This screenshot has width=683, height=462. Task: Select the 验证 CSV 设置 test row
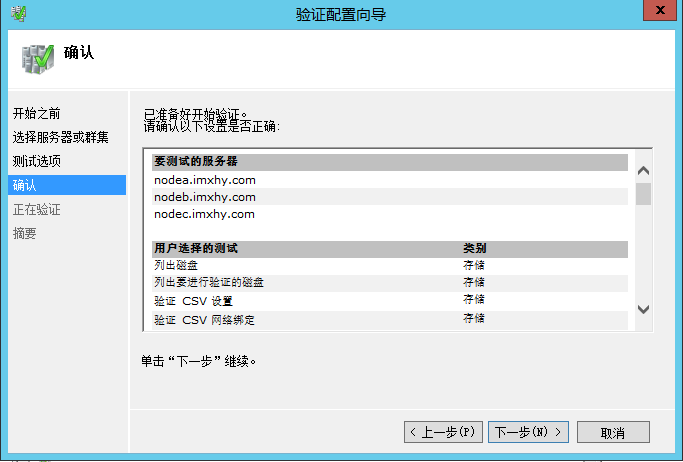click(x=390, y=300)
